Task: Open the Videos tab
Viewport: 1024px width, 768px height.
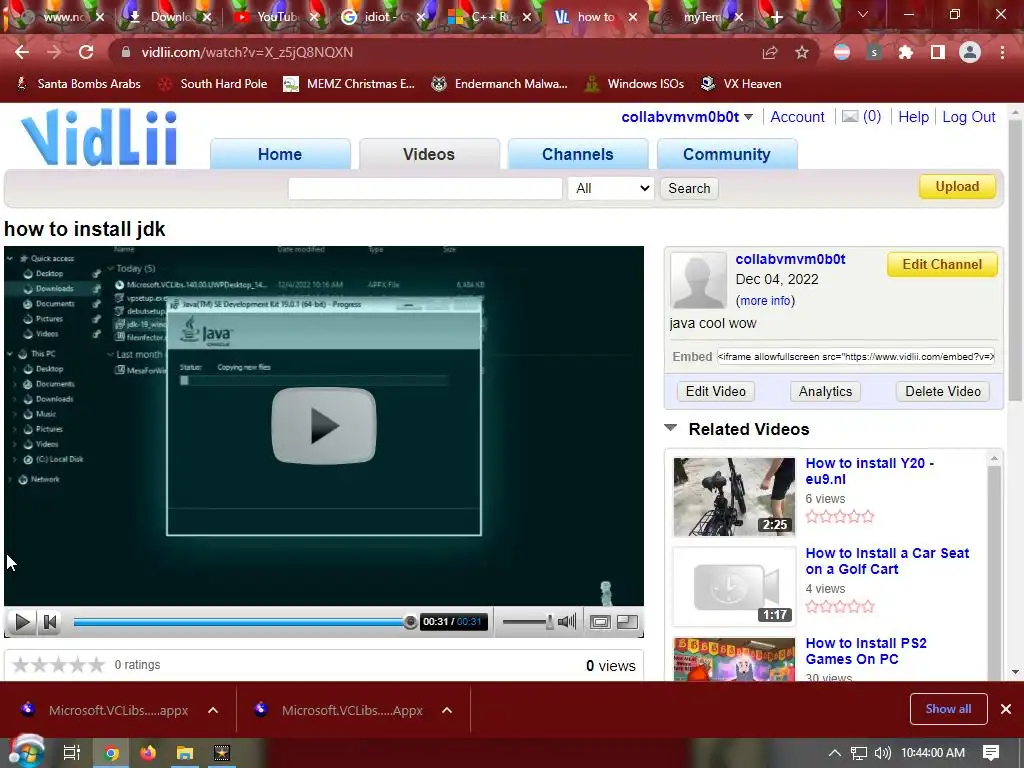Action: (x=429, y=154)
